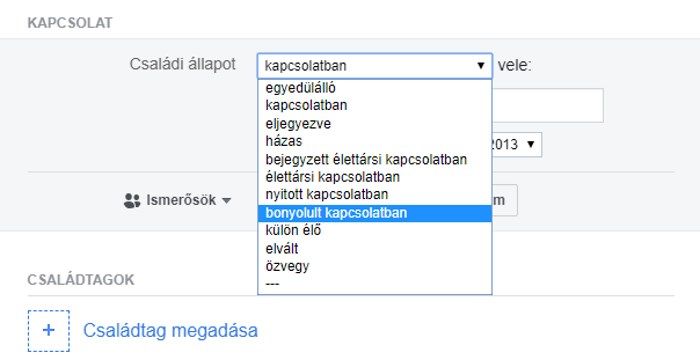Viewport: 700px width, 360px height.
Task: Click the plus icon to add family member
Action: click(x=49, y=331)
